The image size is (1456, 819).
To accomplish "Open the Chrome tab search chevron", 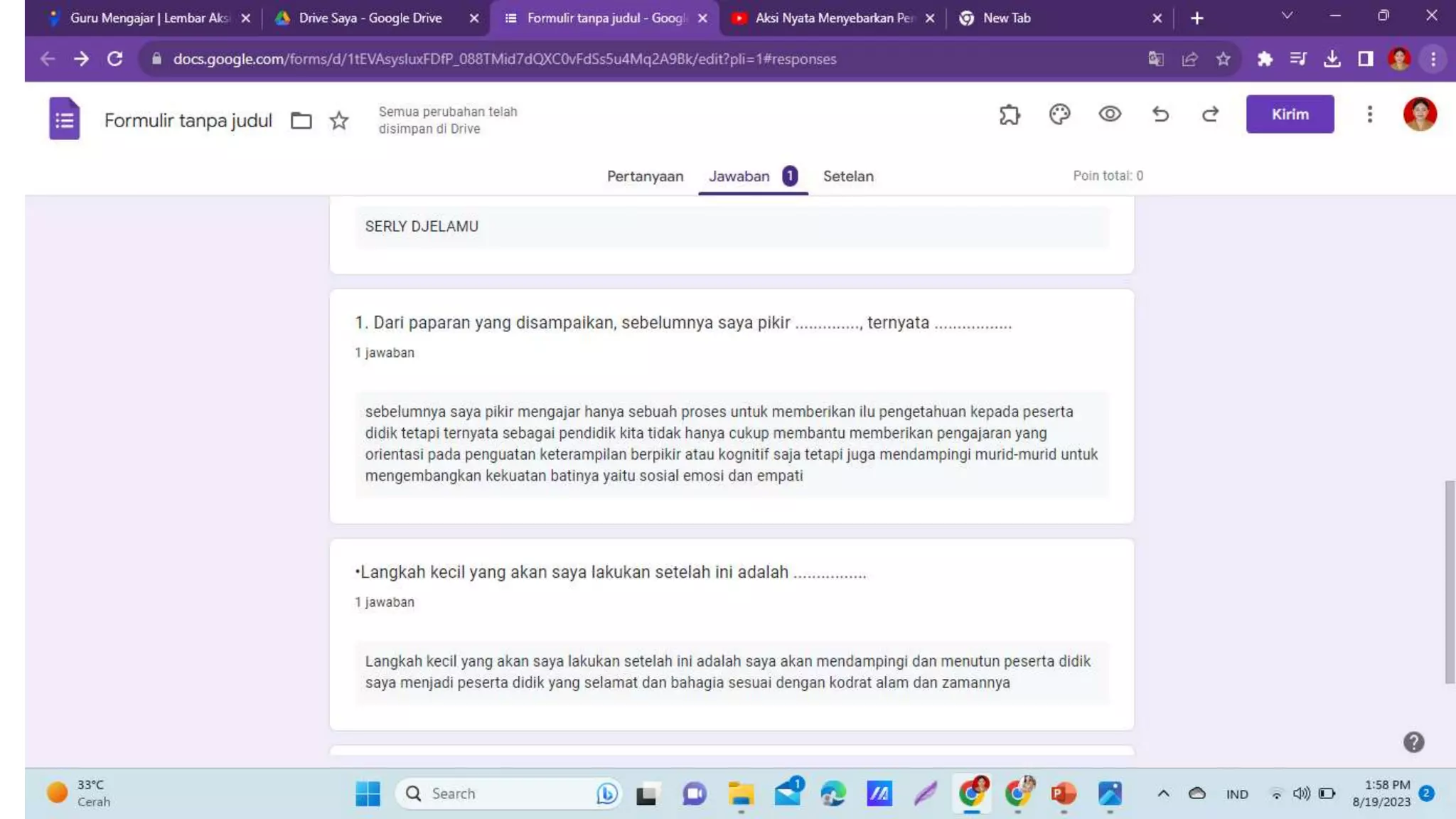I will [x=1287, y=16].
